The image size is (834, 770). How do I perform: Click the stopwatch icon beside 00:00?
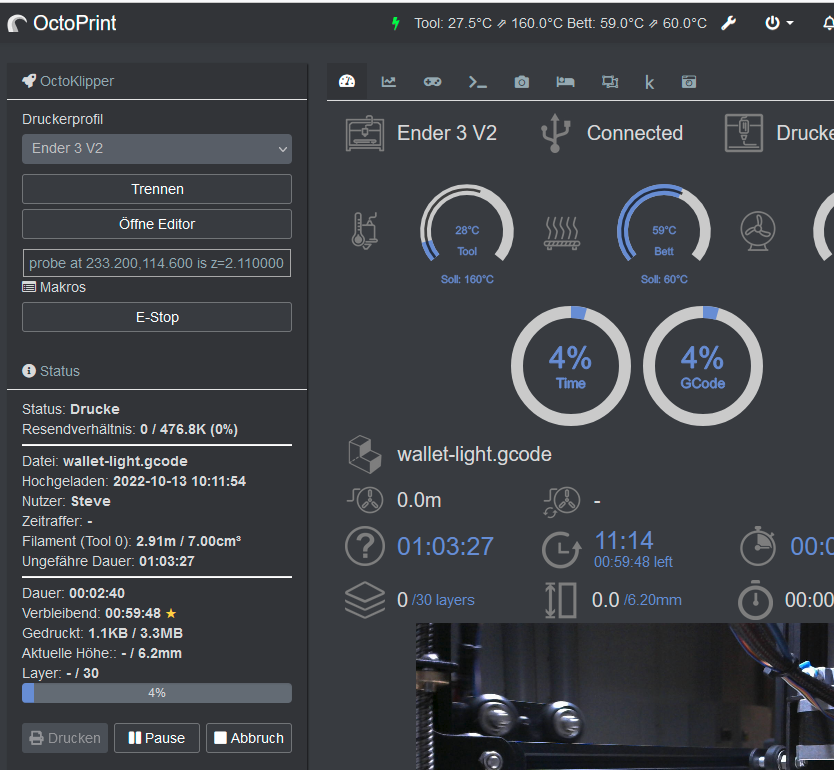pos(755,600)
